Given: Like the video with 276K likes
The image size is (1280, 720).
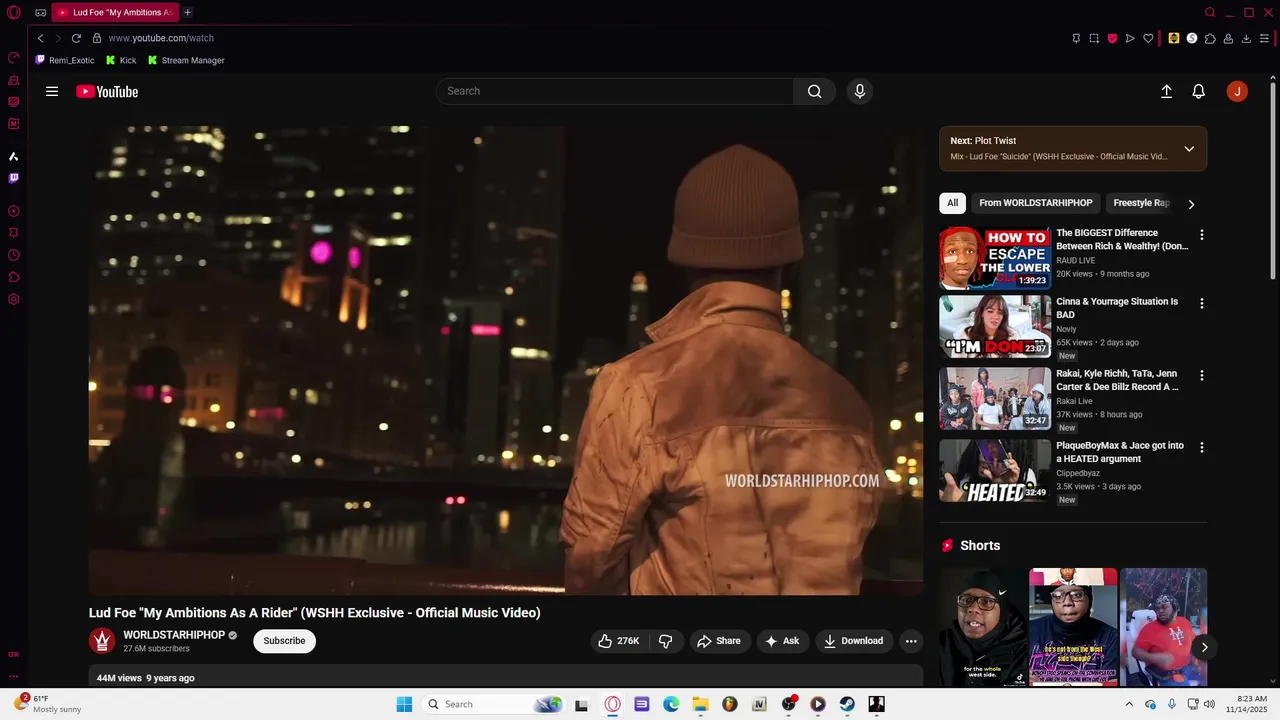Looking at the screenshot, I should point(619,641).
